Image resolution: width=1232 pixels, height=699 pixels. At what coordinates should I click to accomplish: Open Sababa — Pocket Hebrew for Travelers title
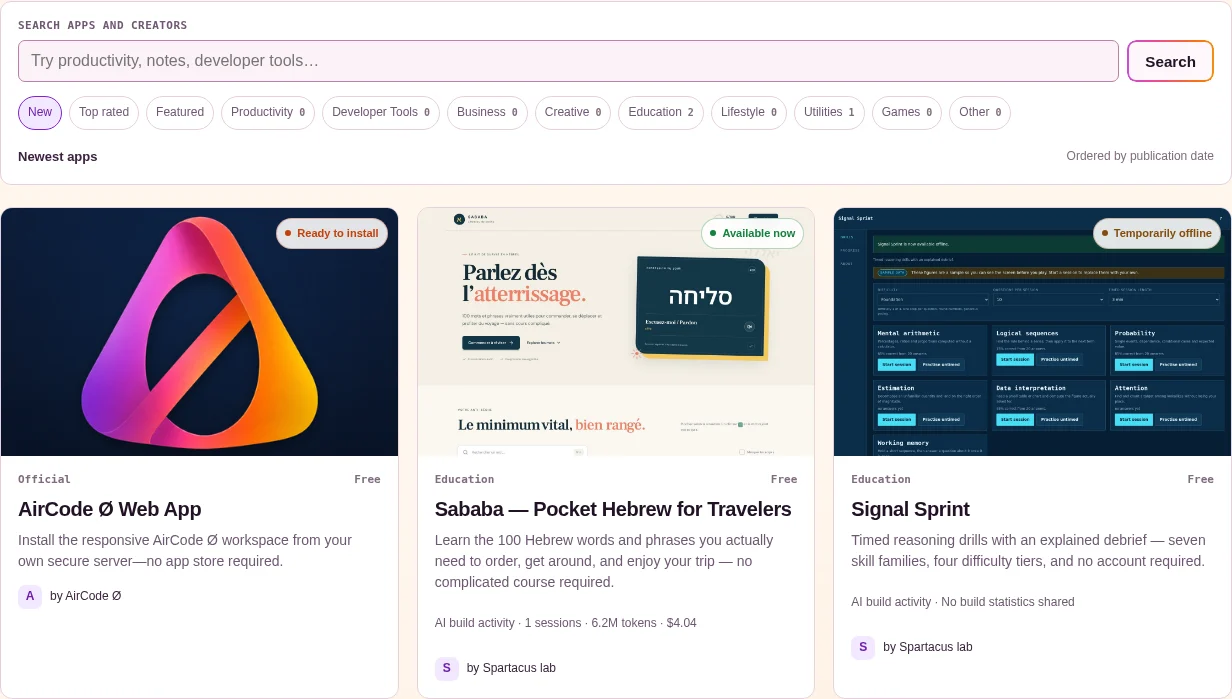(x=613, y=509)
